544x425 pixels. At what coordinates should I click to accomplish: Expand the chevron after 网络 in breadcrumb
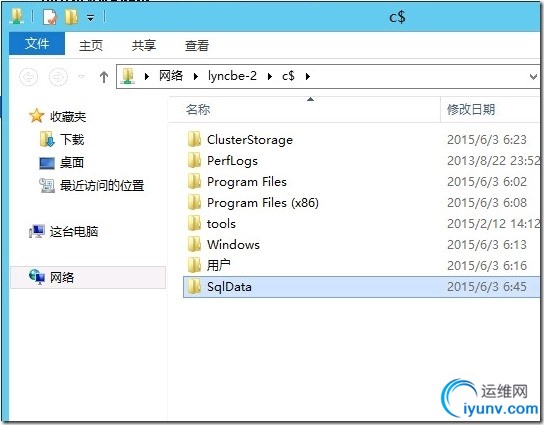(x=196, y=76)
